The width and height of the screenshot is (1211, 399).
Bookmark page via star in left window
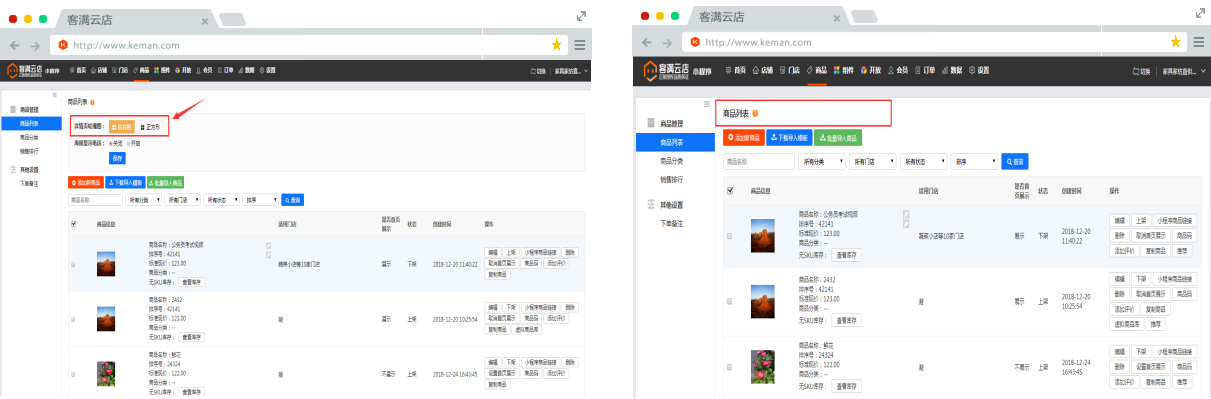(x=556, y=45)
